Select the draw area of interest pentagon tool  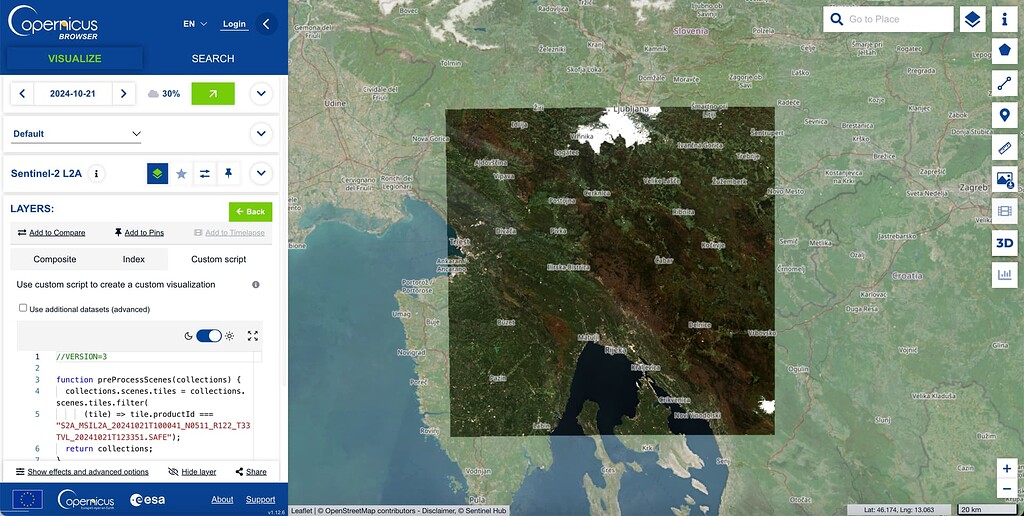point(1005,50)
